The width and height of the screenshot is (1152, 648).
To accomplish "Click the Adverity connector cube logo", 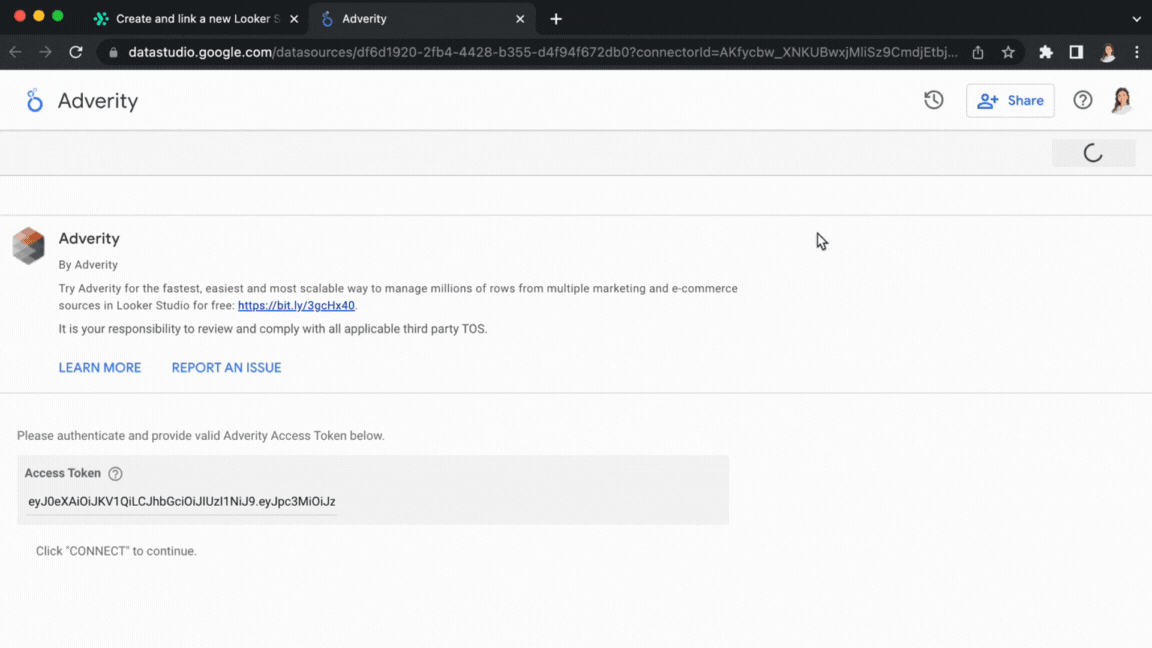I will [29, 245].
